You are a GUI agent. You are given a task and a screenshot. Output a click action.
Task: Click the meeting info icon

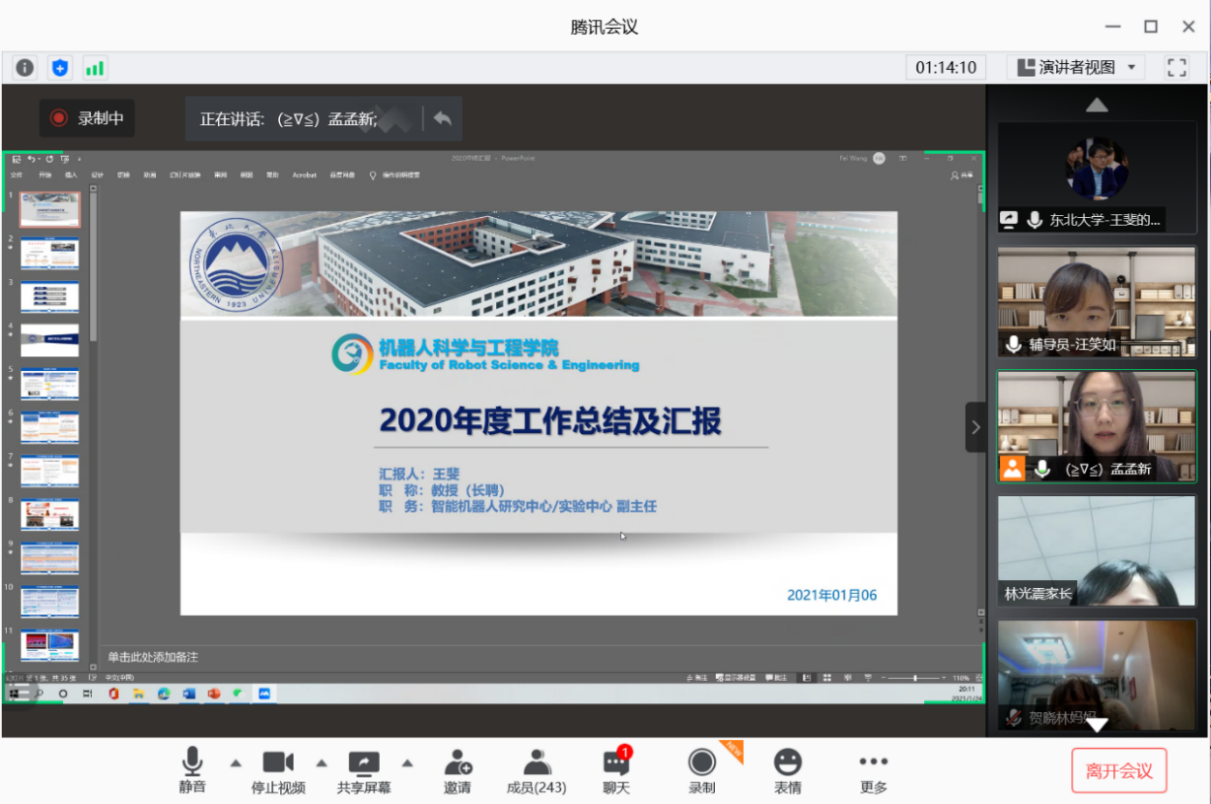coord(25,68)
